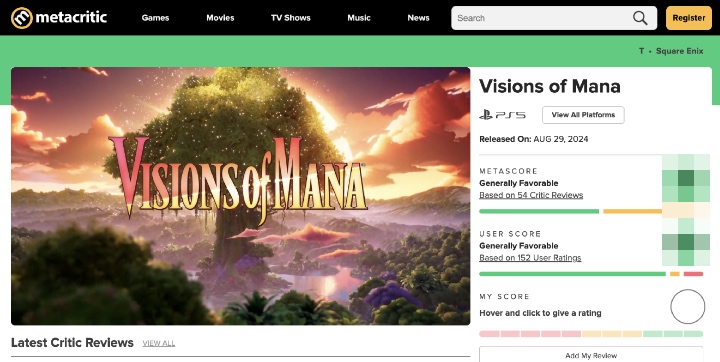Screen dimensions: 720x362
Task: Click the Metacritic logo icon
Action: 22,18
